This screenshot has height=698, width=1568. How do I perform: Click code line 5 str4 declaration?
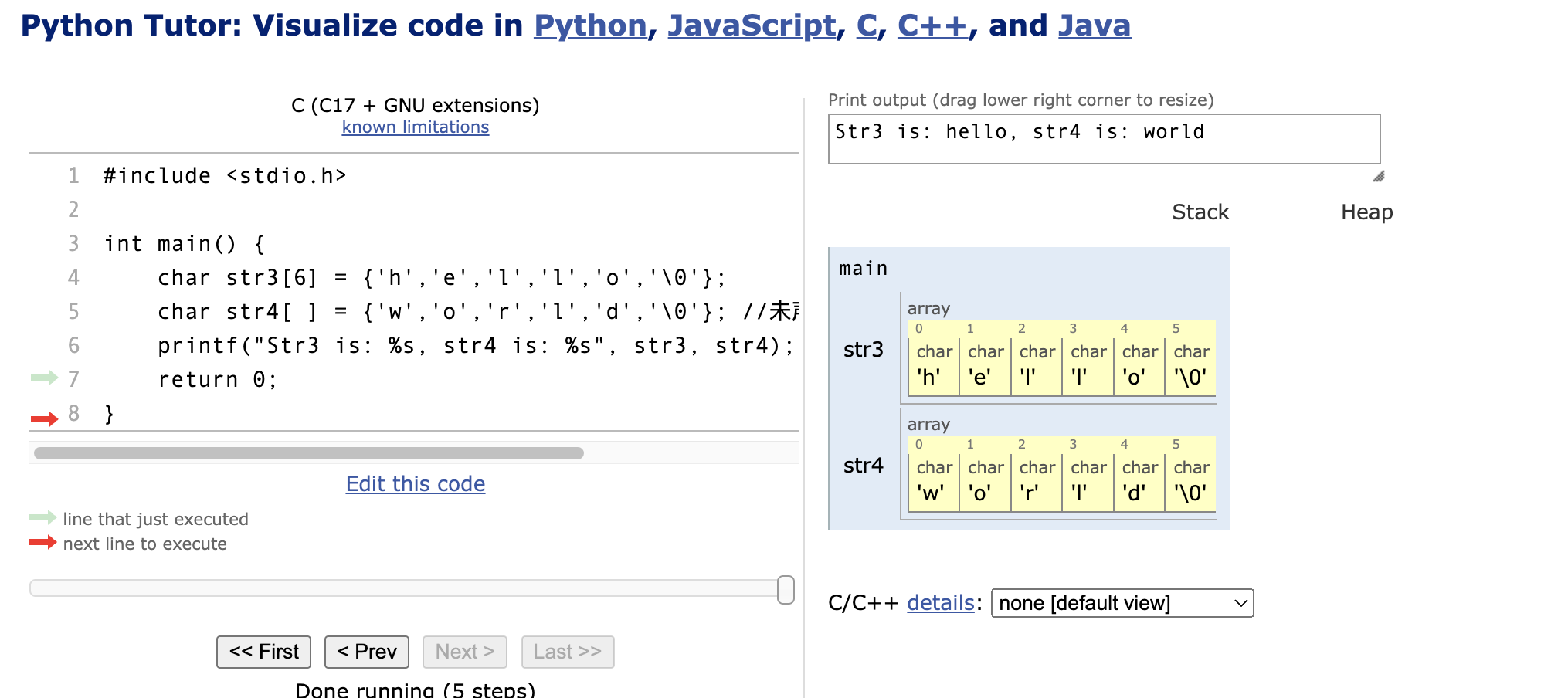(x=477, y=312)
